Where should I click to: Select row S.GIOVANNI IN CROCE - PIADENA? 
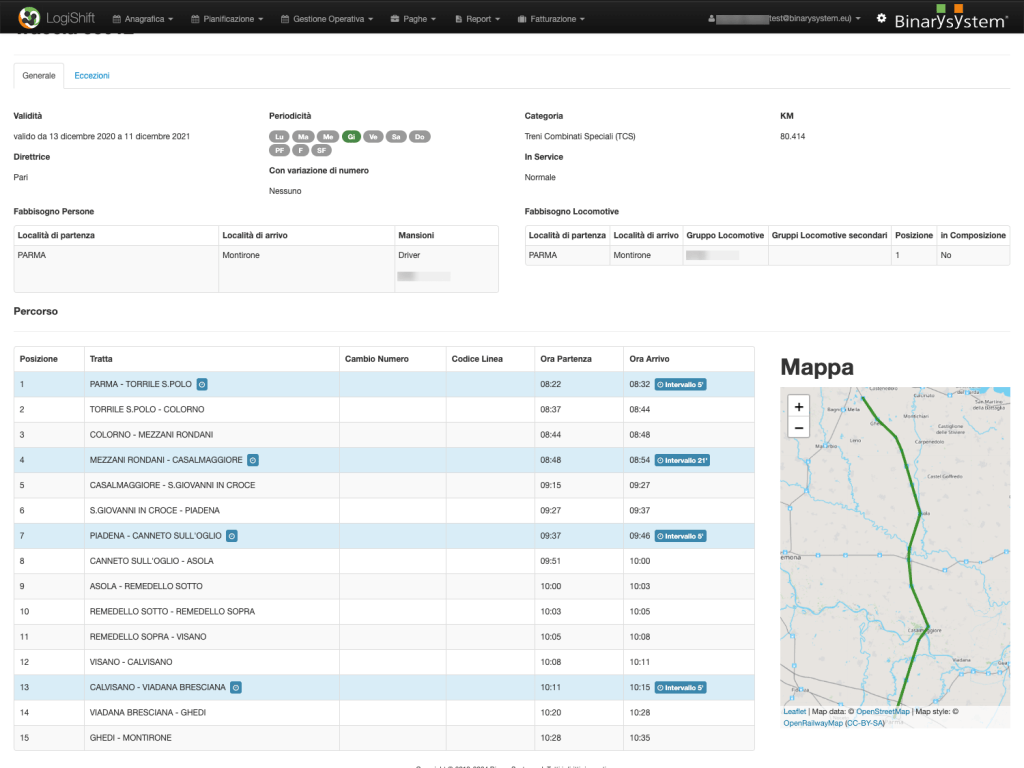(x=384, y=511)
